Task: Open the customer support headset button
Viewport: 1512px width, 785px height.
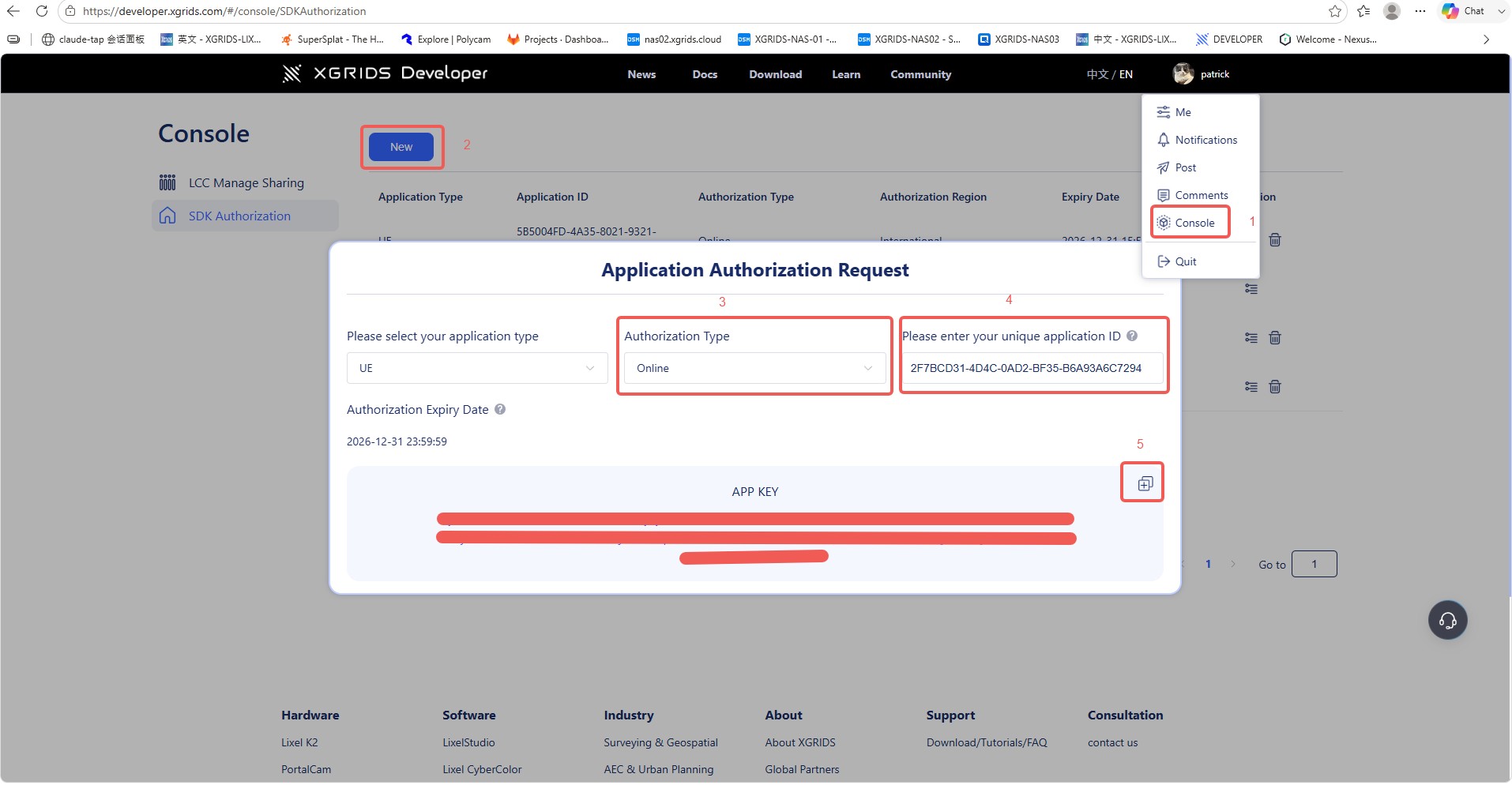Action: (x=1447, y=620)
